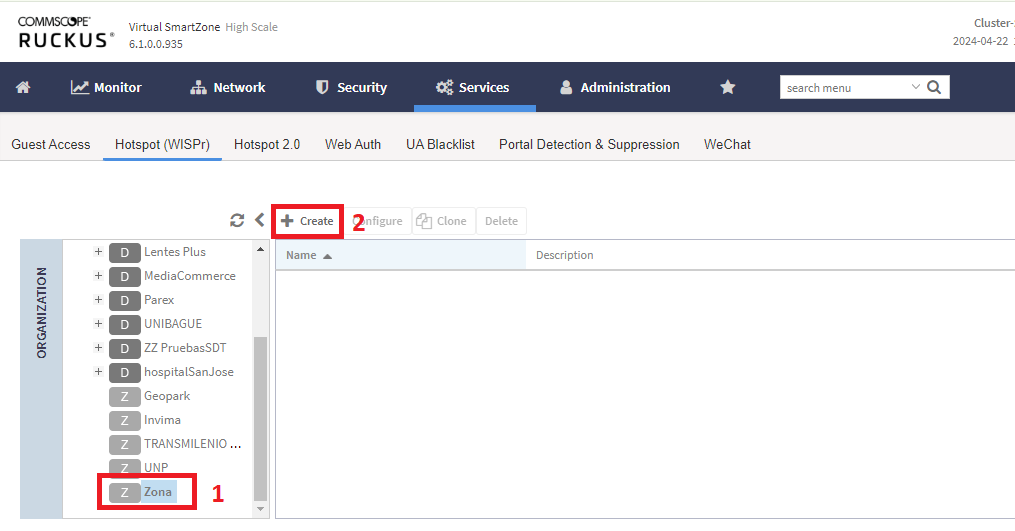Switch to the UA Blacklist tab
The width and height of the screenshot is (1015, 531).
440,144
